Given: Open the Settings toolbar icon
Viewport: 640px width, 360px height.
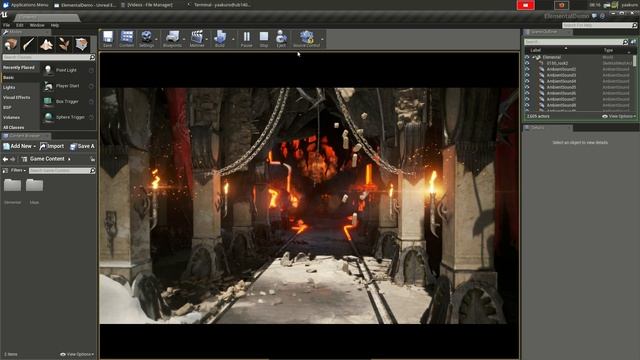Looking at the screenshot, I should (147, 37).
